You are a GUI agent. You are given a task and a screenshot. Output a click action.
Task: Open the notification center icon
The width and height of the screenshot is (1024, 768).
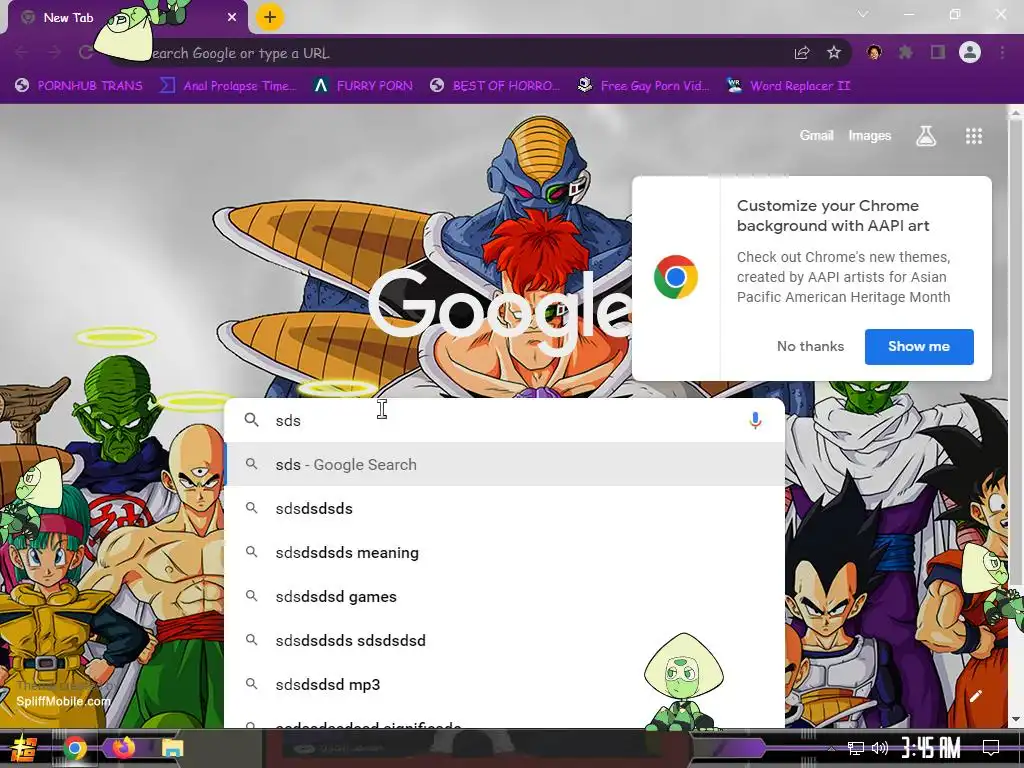[x=991, y=748]
